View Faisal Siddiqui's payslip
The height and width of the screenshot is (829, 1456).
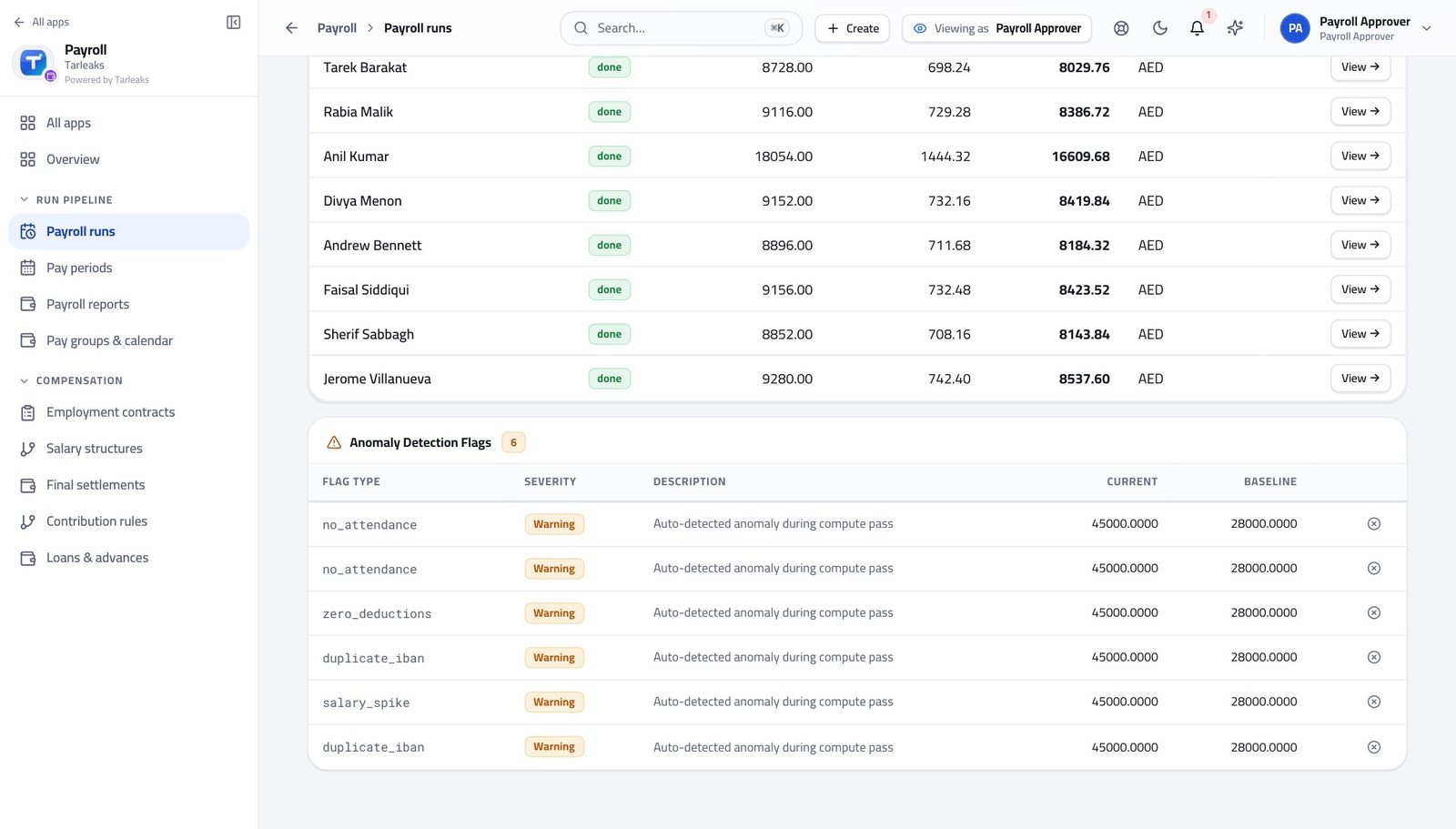[1360, 290]
